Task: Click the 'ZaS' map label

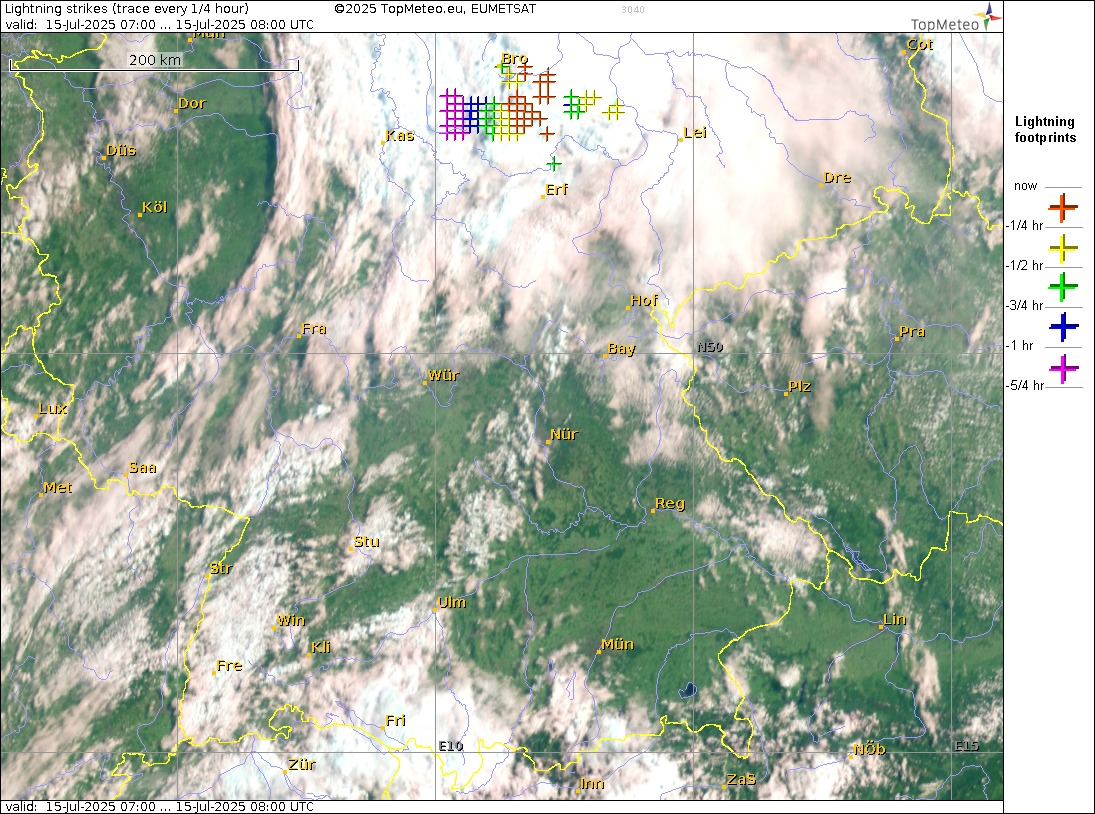Action: (741, 779)
